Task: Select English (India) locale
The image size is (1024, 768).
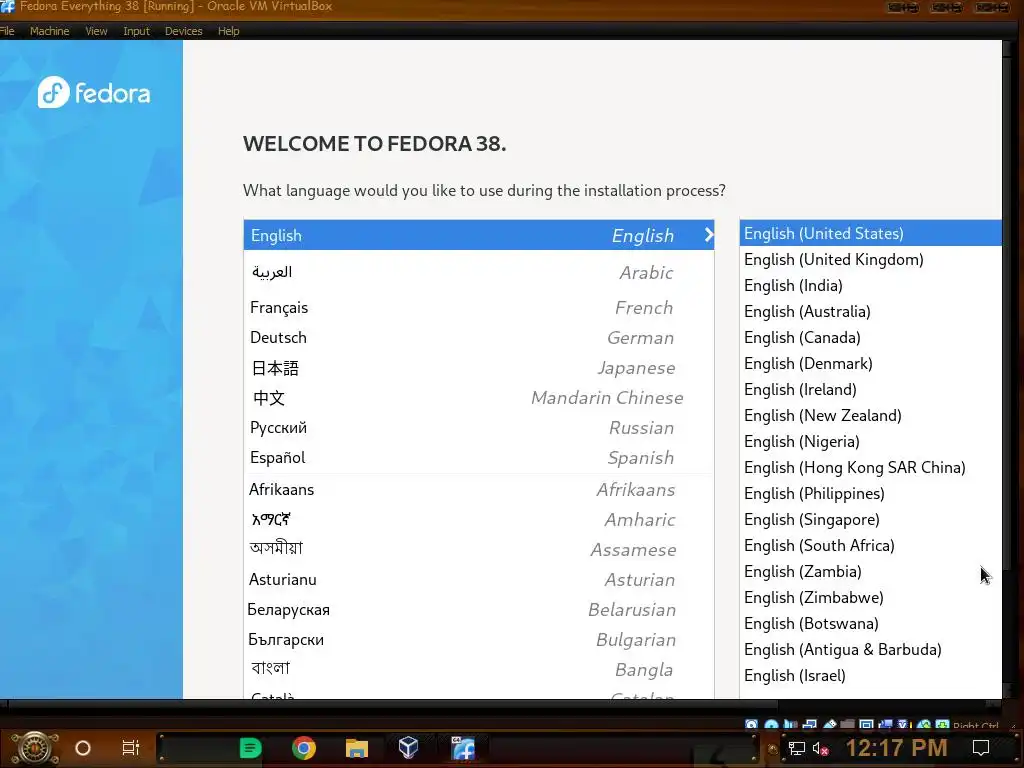Action: (870, 285)
